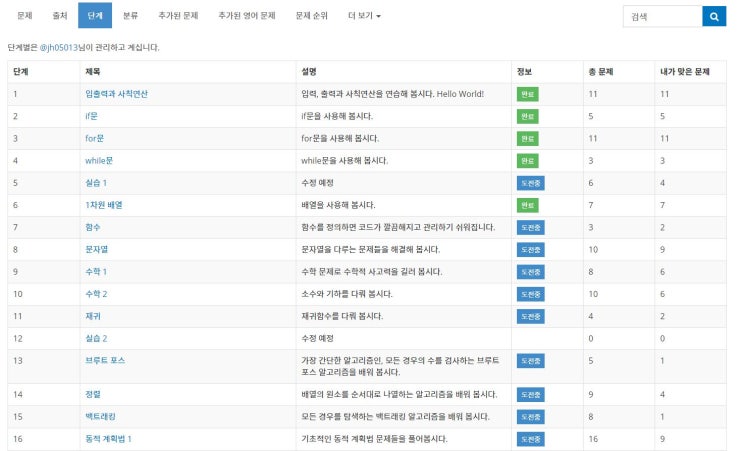The width and height of the screenshot is (743, 451).
Task: Open the if문 step link
Action: tap(91, 116)
